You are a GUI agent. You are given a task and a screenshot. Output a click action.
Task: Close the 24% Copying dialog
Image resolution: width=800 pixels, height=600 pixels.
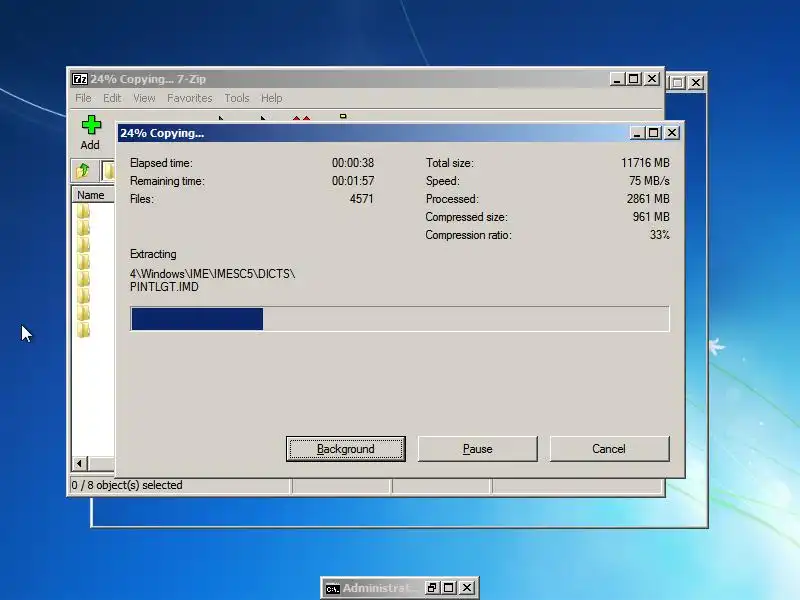pyautogui.click(x=672, y=133)
